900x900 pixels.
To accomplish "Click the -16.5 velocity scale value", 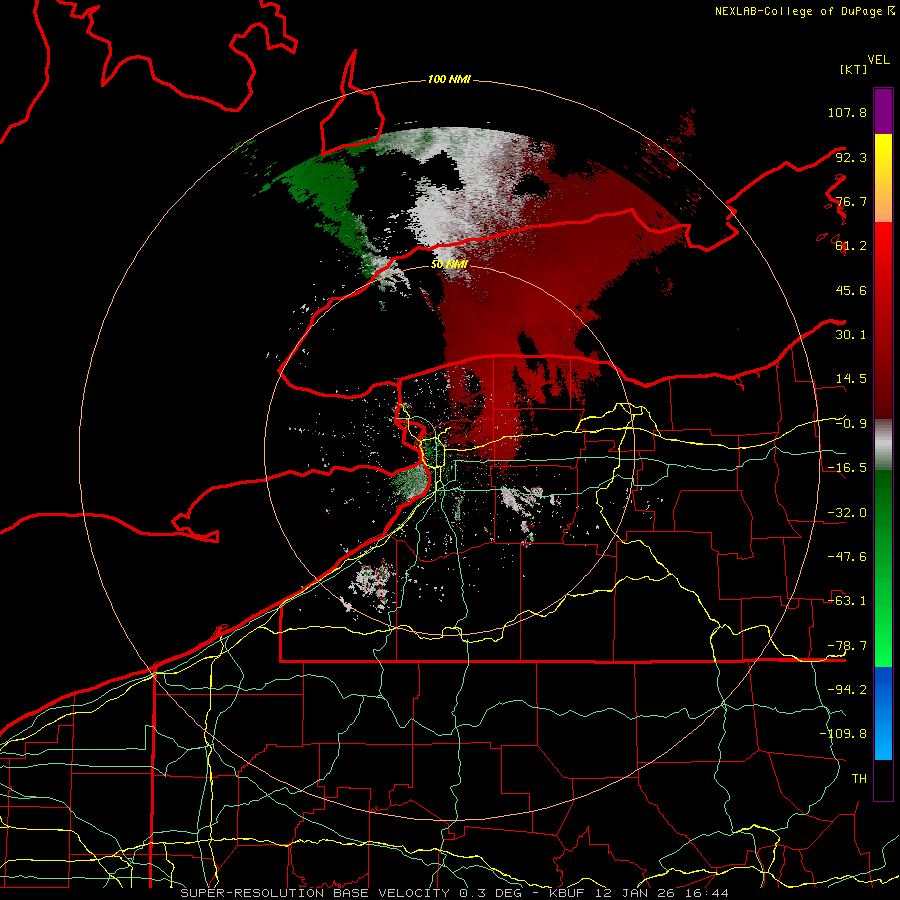I will pyautogui.click(x=847, y=468).
